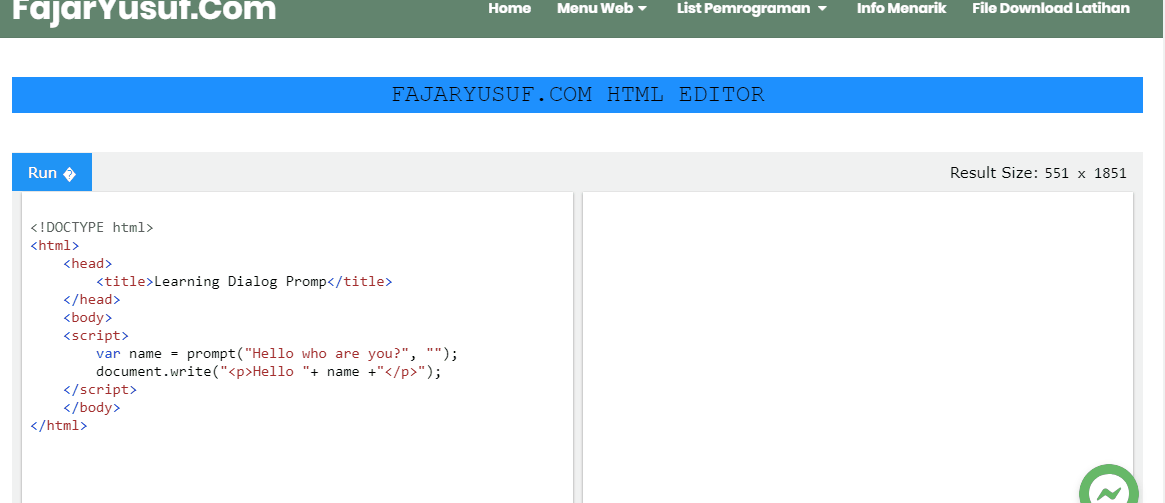Click inside the empty result preview pane
The height and width of the screenshot is (503, 1165).
coord(858,347)
